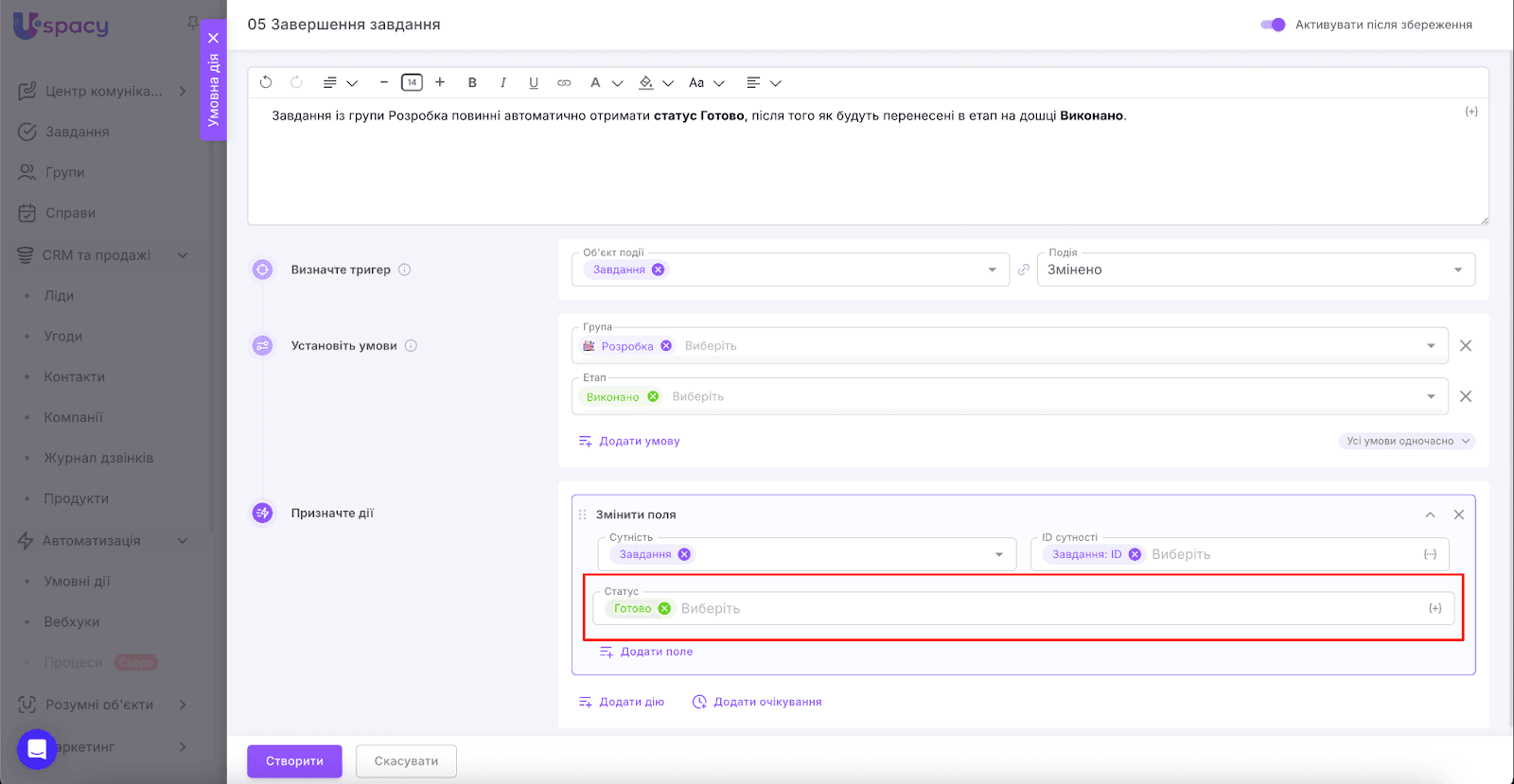Open Завдання in the left sidebar
Image resolution: width=1514 pixels, height=784 pixels.
coord(77,131)
